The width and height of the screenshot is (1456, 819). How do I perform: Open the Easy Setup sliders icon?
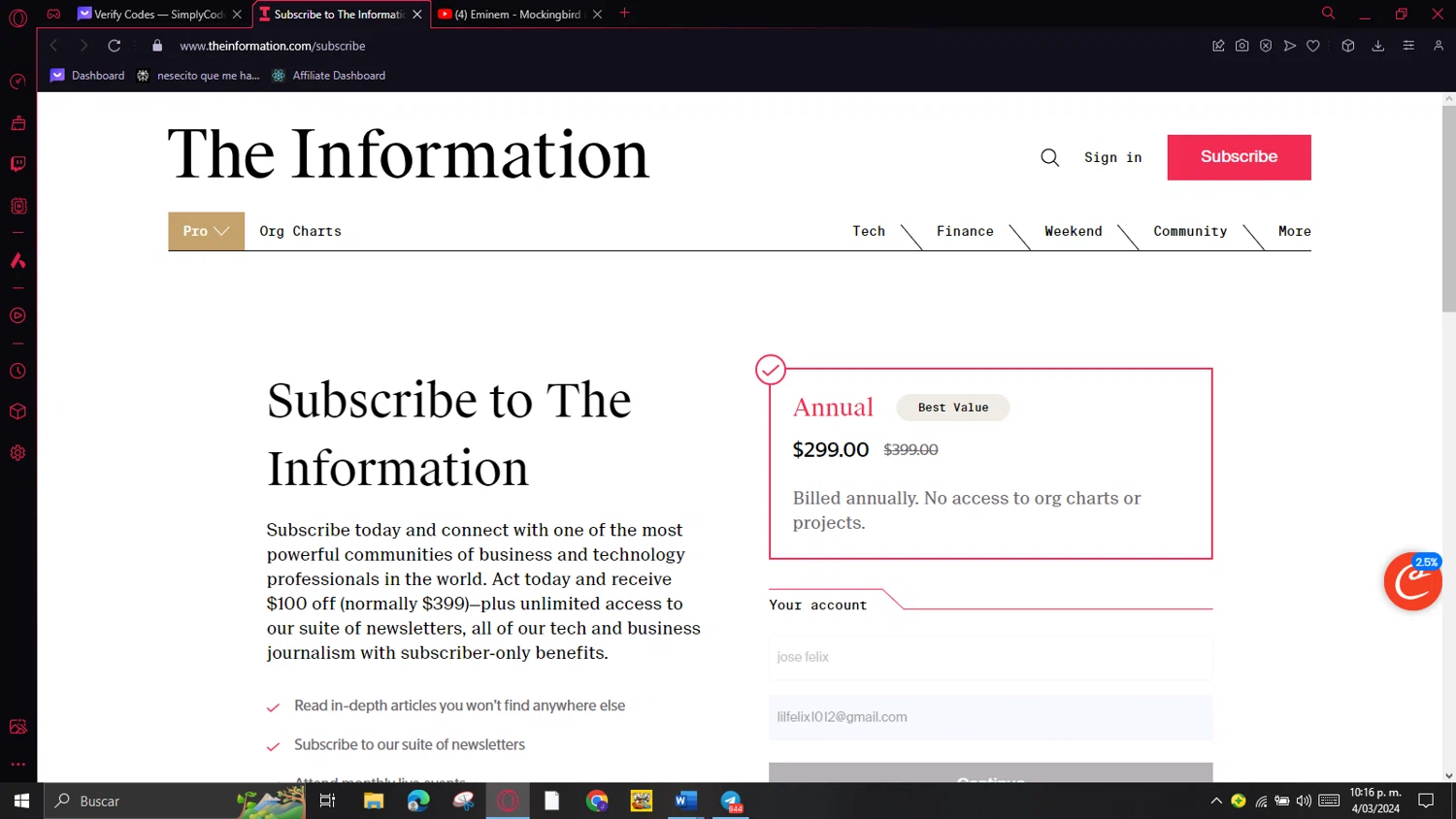pos(1408,46)
